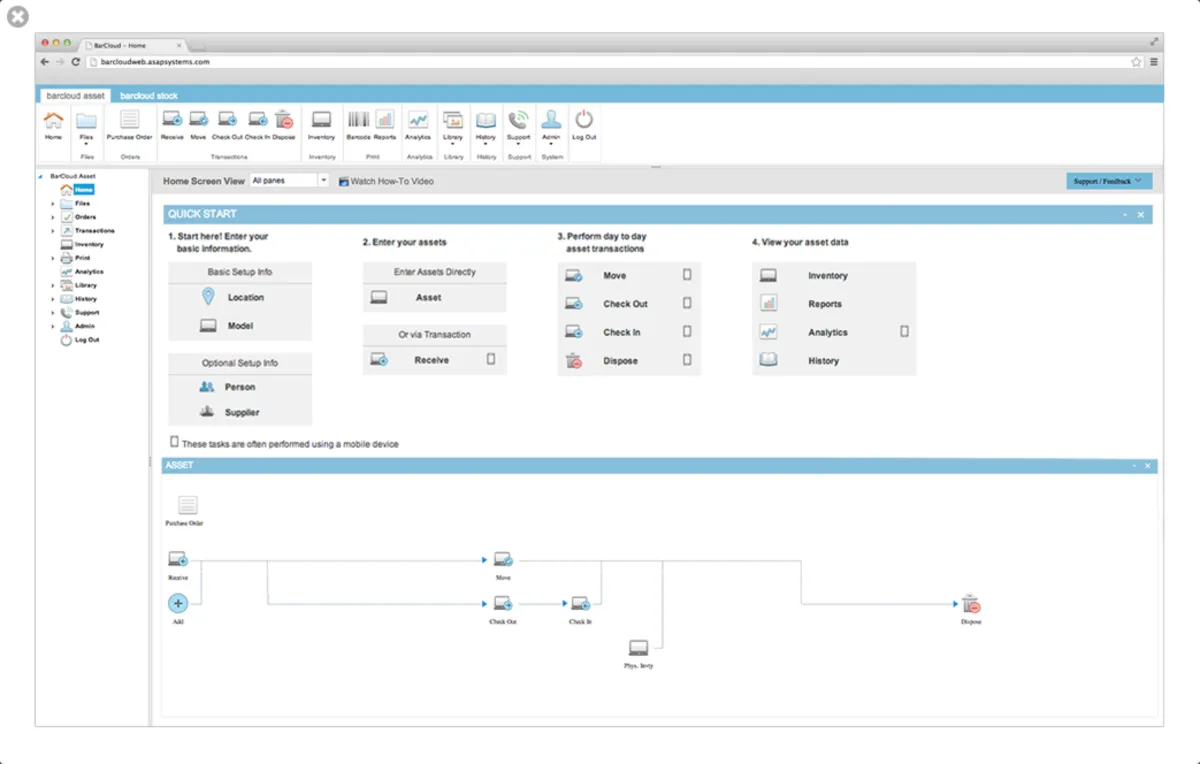The image size is (1200, 764).
Task: Click the Add plus circle in Asset diagram
Action: pyautogui.click(x=177, y=603)
